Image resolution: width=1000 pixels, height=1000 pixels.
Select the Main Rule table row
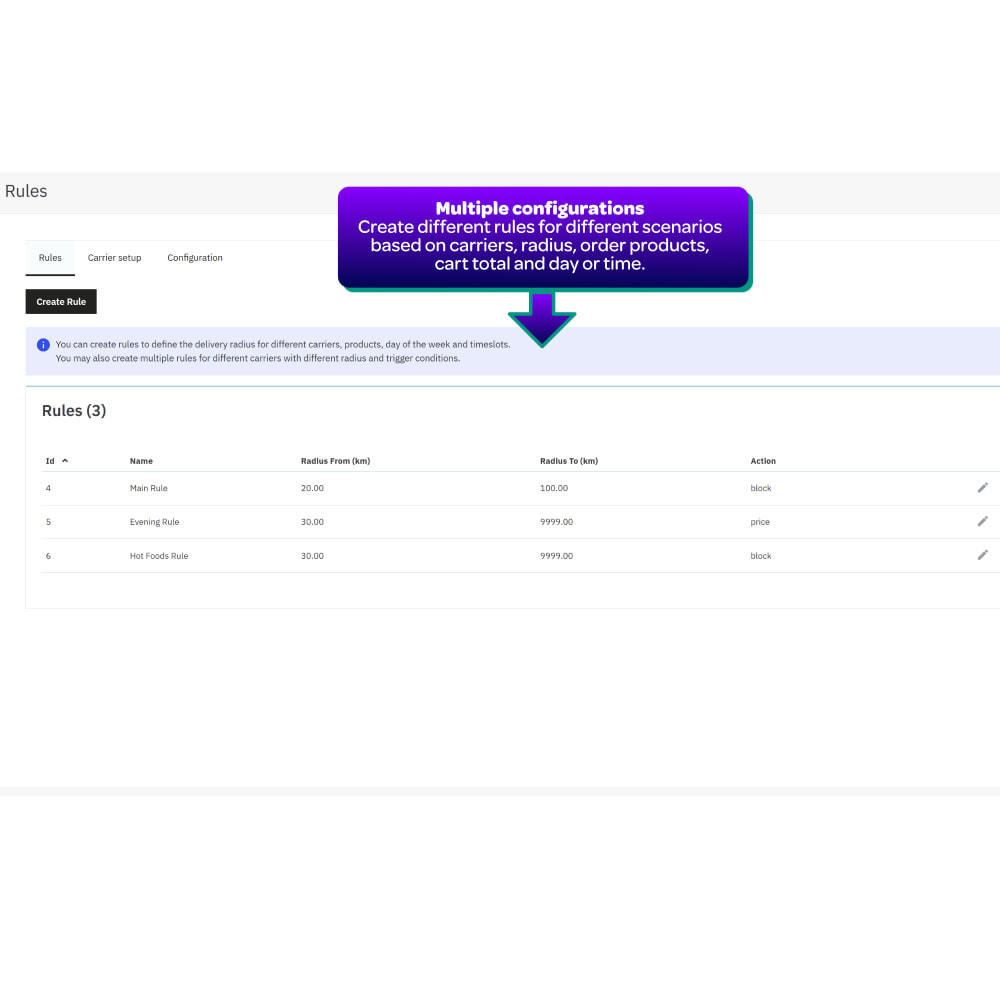[x=400, y=488]
